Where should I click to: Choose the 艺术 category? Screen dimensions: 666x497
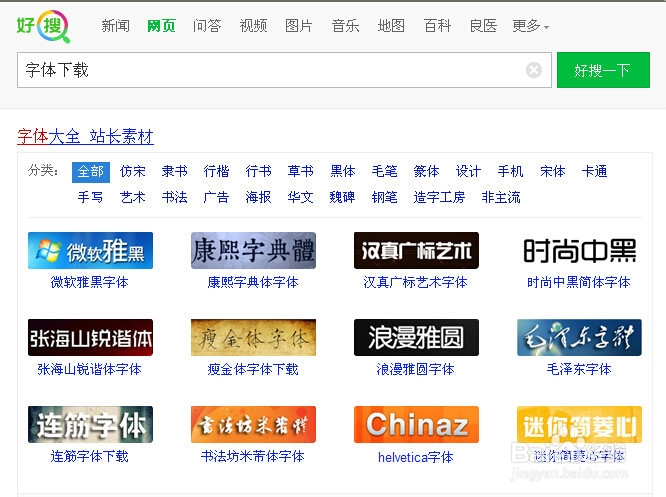tap(133, 198)
